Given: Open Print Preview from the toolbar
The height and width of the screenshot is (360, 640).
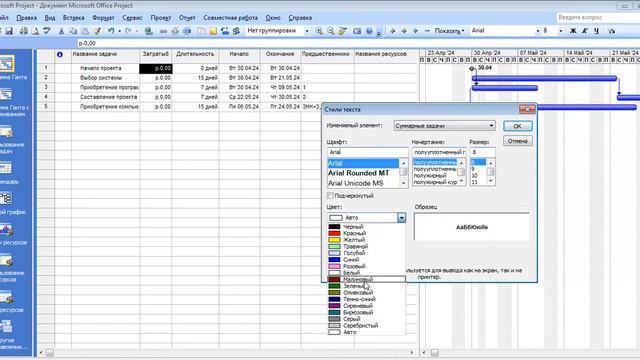Looking at the screenshot, I should tap(35, 31).
